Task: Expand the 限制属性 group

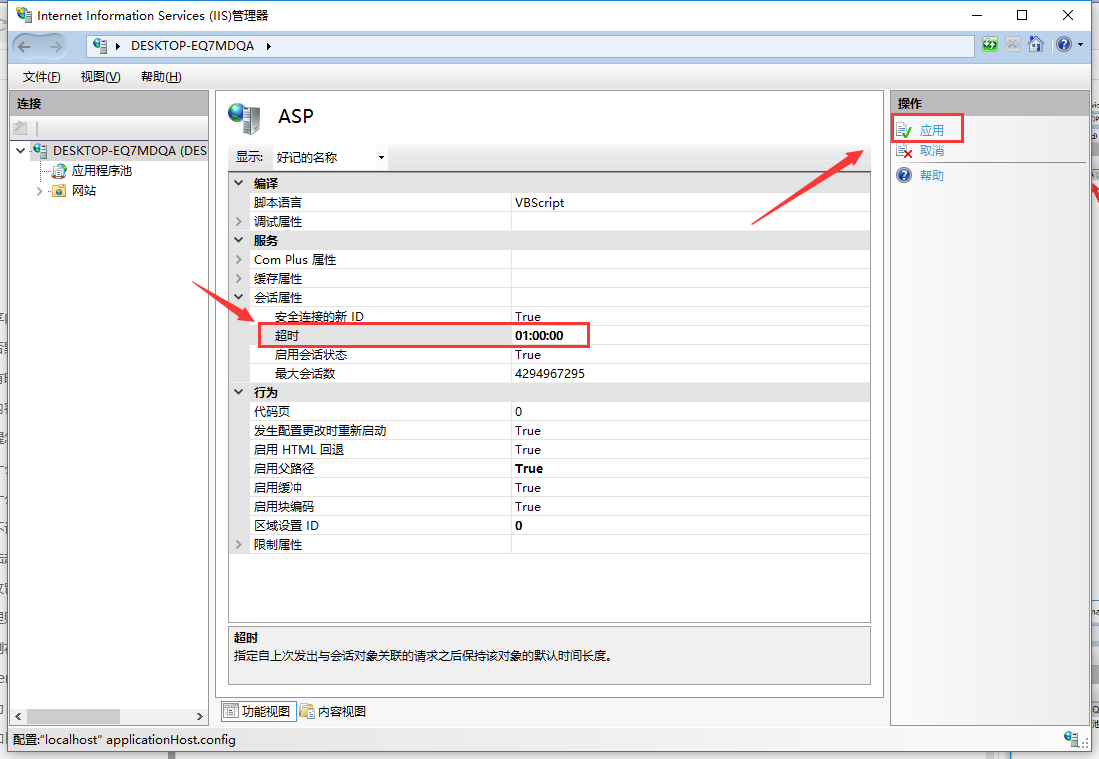Action: [x=239, y=545]
